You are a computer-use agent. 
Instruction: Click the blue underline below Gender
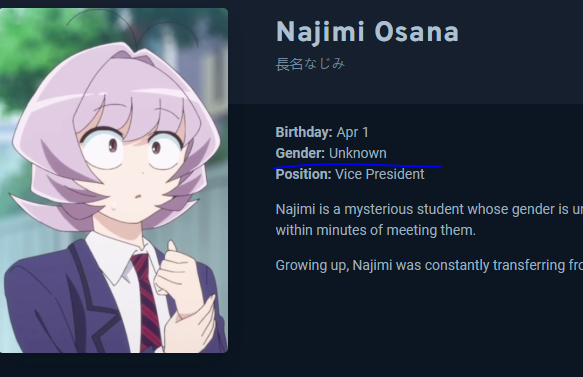pos(358,166)
